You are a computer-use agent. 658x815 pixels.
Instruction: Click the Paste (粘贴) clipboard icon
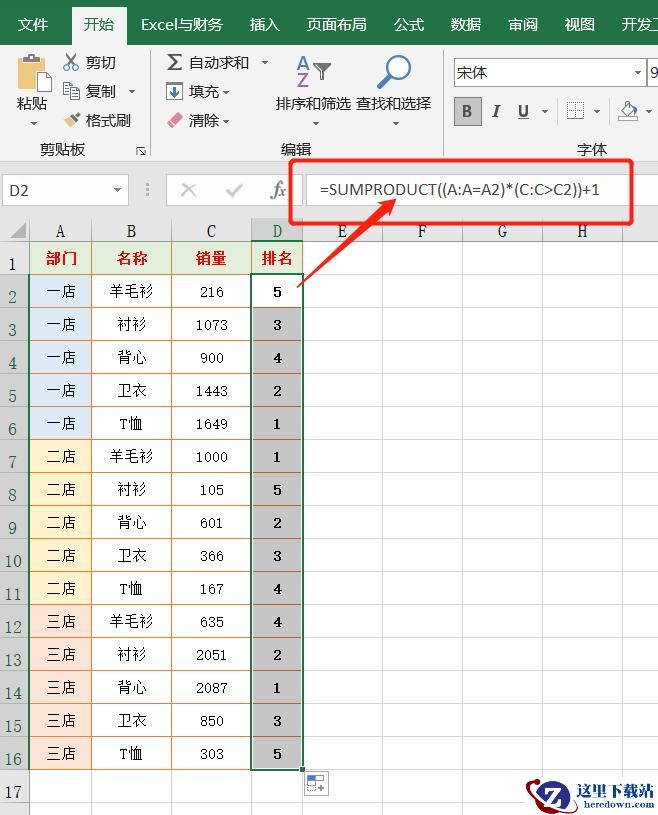pos(34,73)
